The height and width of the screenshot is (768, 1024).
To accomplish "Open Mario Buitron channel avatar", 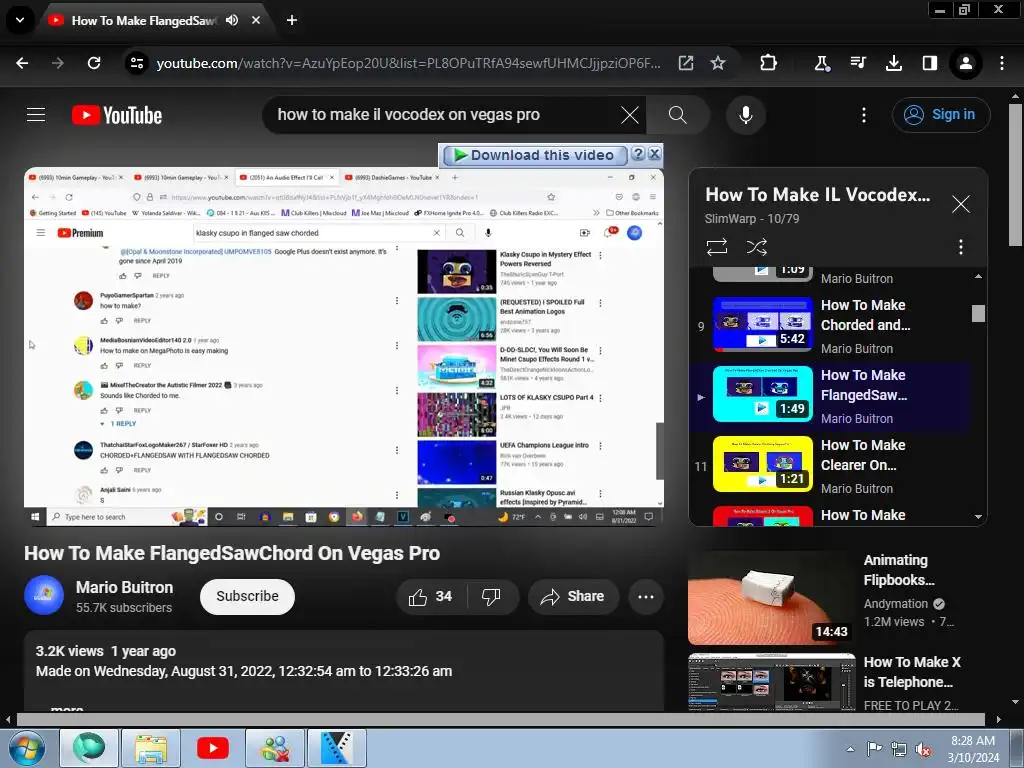I will [44, 595].
